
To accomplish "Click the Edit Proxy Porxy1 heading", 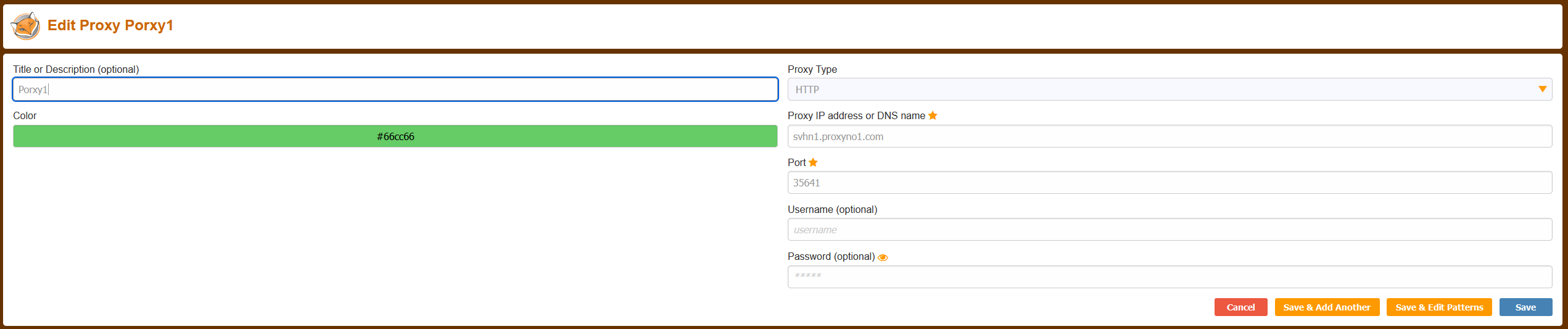I will pyautogui.click(x=110, y=25).
